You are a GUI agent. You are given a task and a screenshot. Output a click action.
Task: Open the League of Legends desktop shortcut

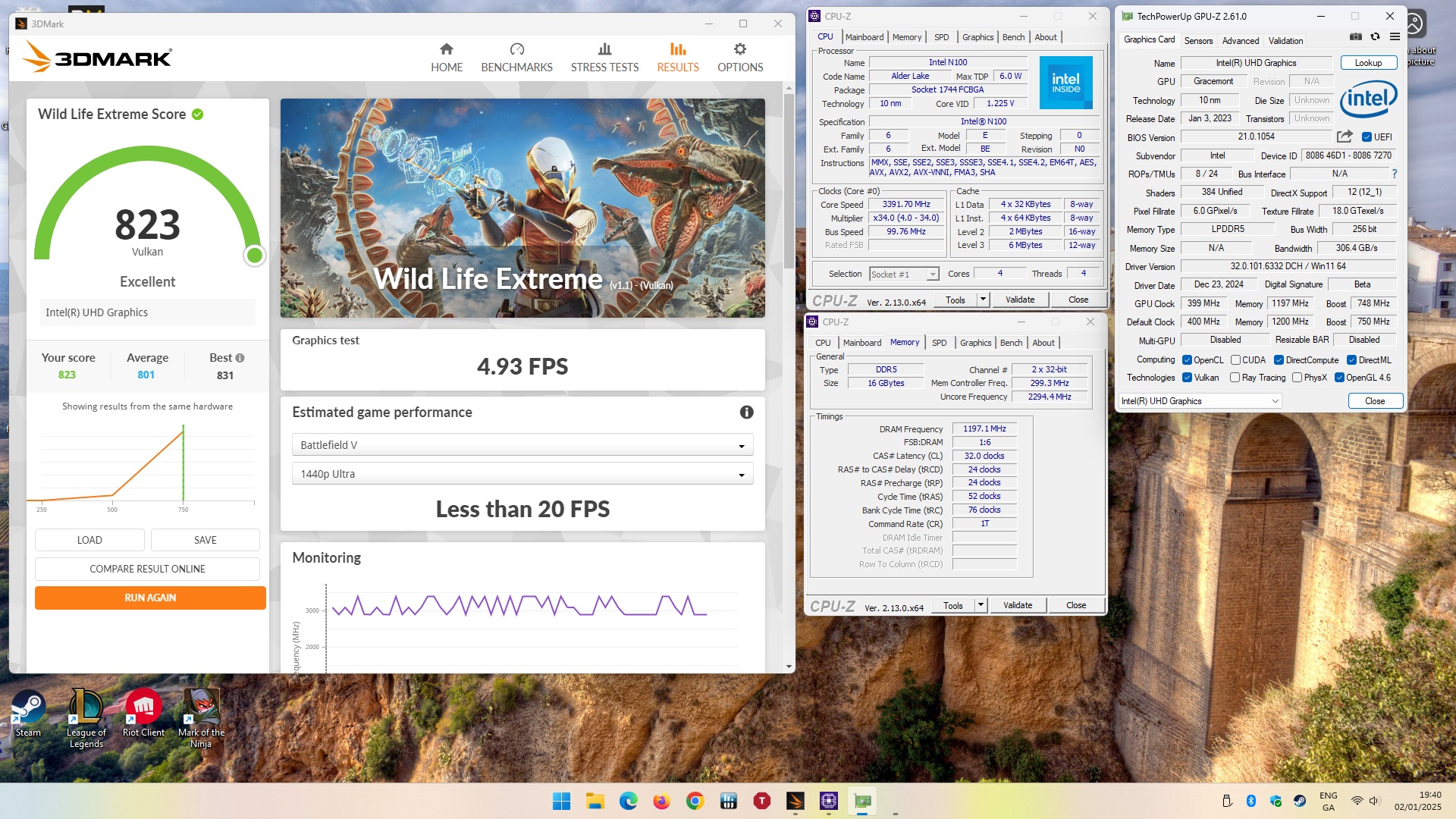click(x=86, y=718)
